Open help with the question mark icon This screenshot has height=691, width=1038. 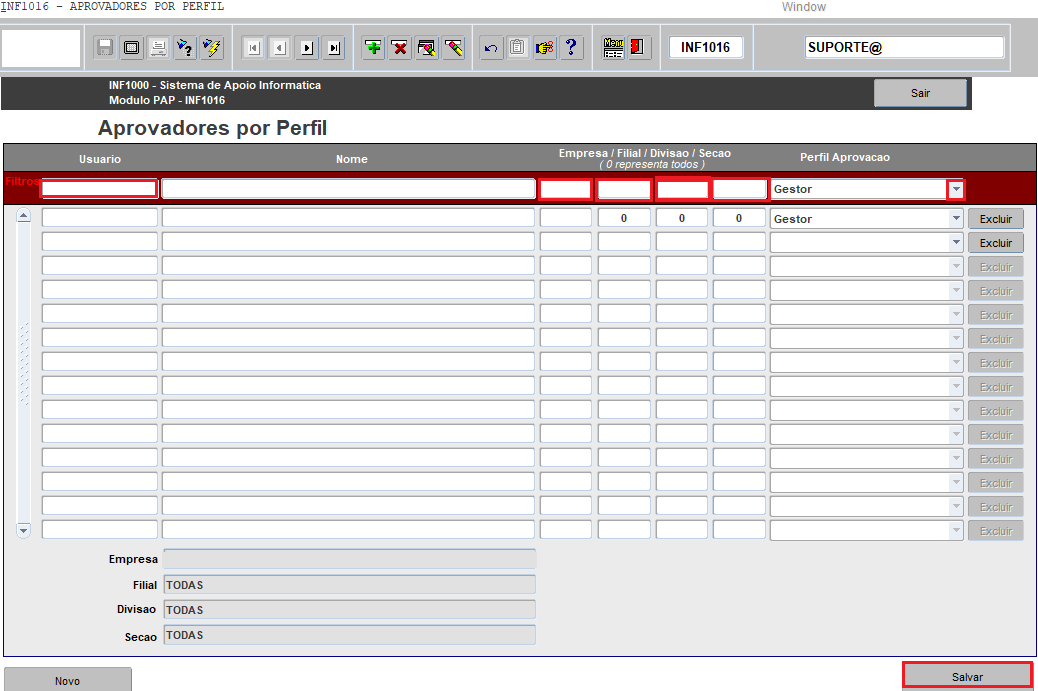click(x=571, y=47)
